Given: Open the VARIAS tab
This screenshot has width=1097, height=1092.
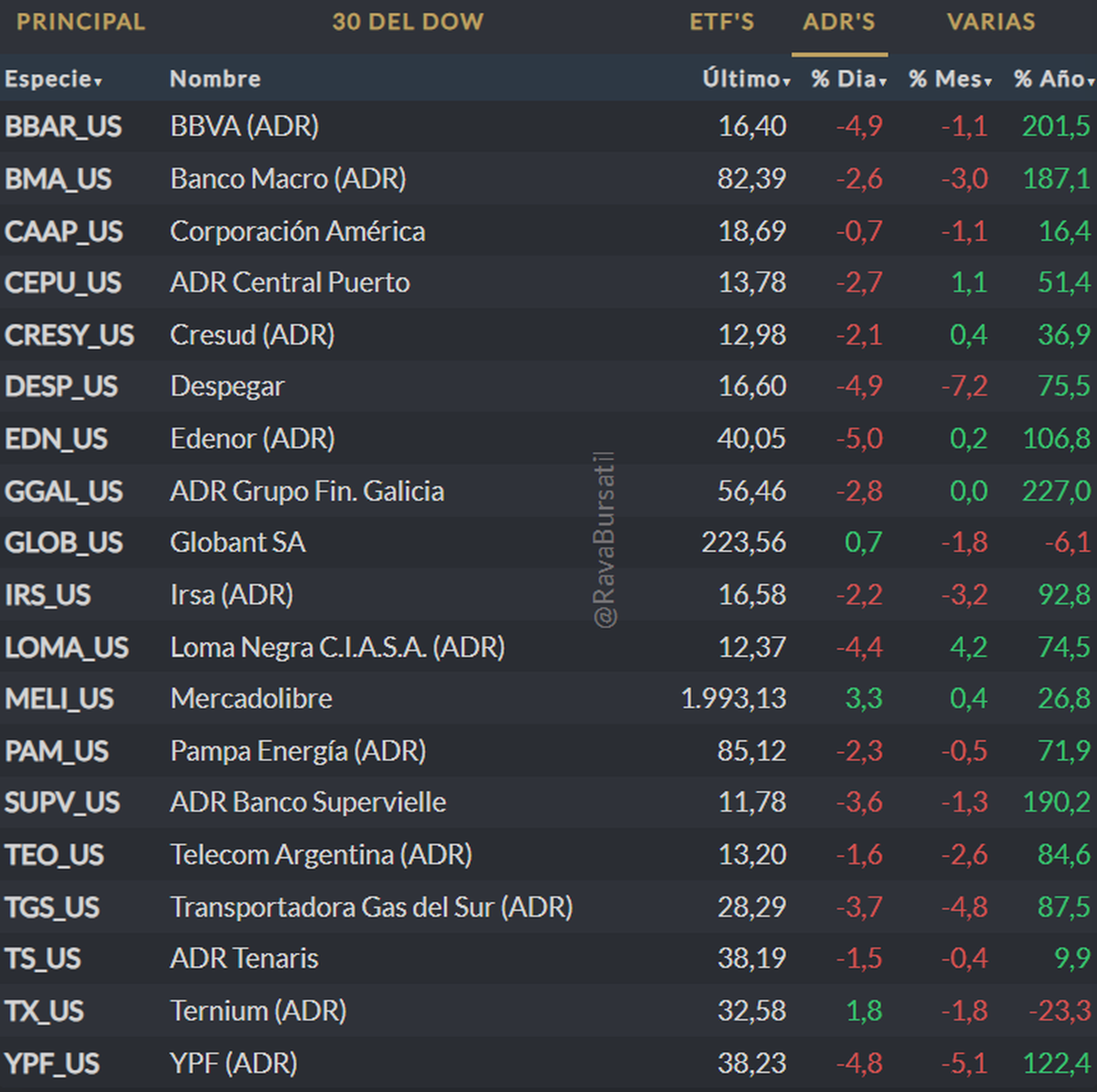Looking at the screenshot, I should [x=991, y=22].
